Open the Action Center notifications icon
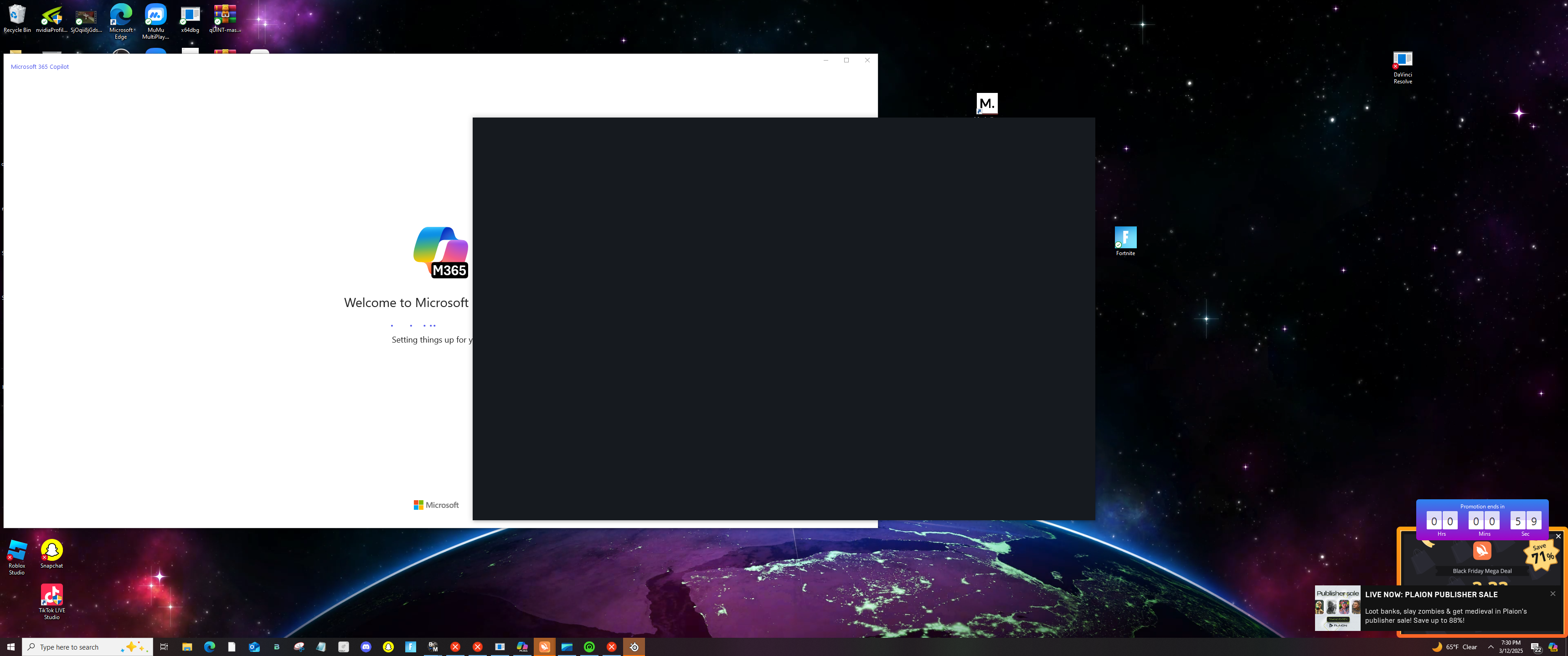This screenshot has width=1568, height=656. pos(1536,647)
